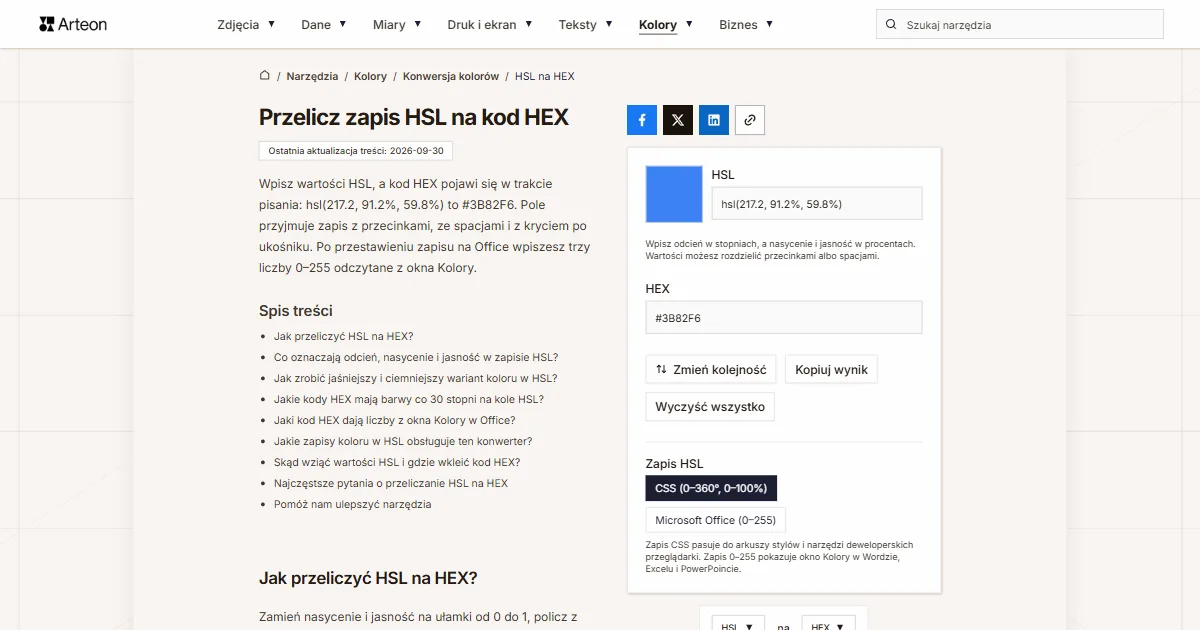Image resolution: width=1200 pixels, height=630 pixels.
Task: Click the Zapis HSL label
Action: (675, 463)
